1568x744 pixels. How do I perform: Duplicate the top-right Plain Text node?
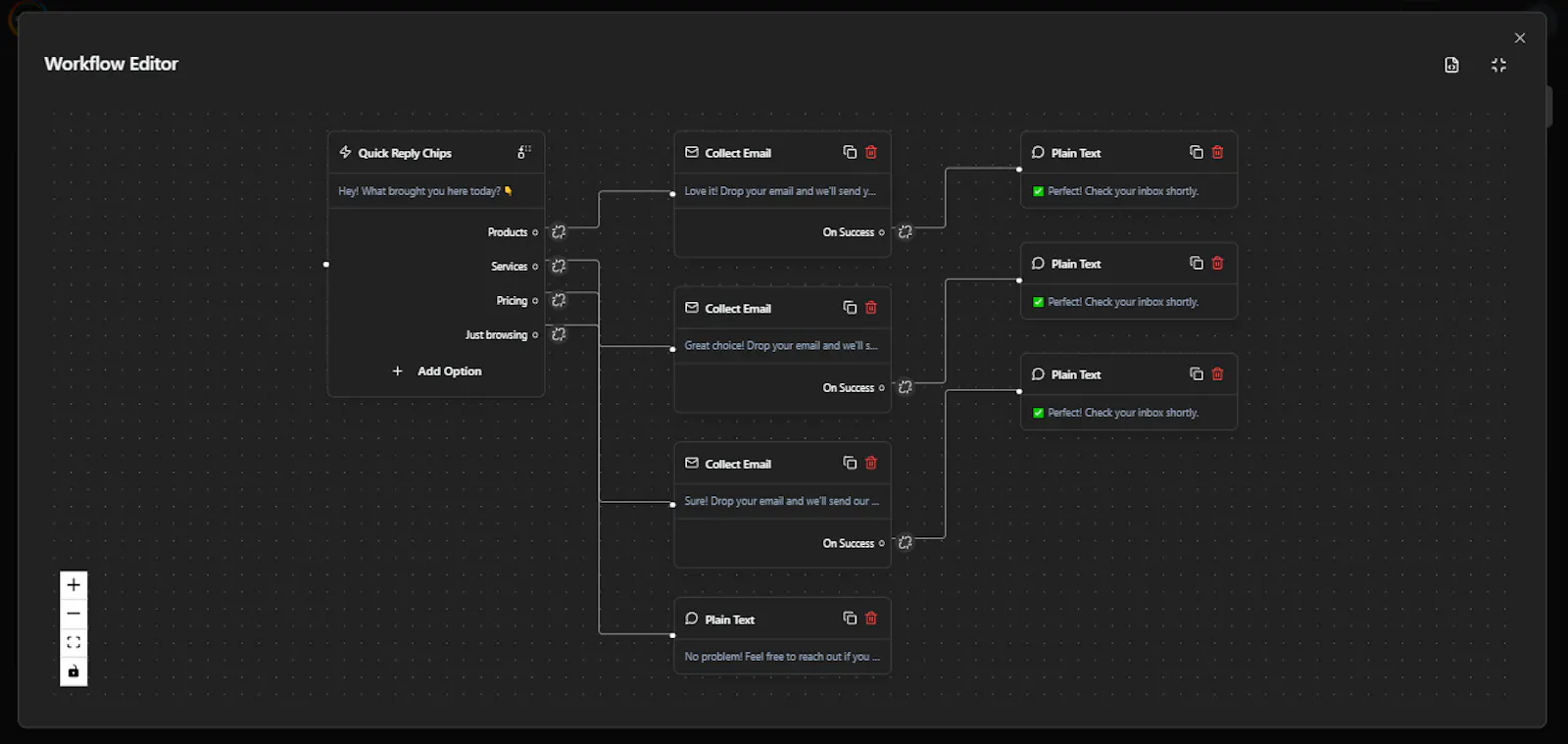coord(1197,152)
